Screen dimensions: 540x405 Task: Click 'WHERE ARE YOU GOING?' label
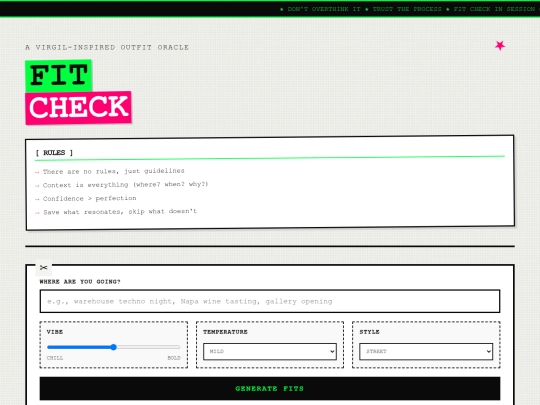coord(80,282)
